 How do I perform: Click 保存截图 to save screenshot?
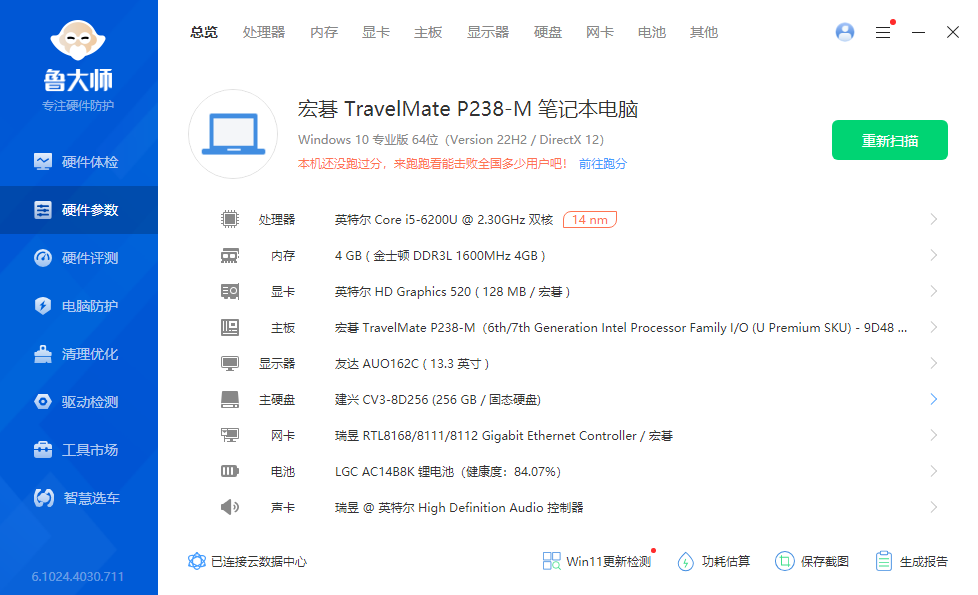point(812,561)
